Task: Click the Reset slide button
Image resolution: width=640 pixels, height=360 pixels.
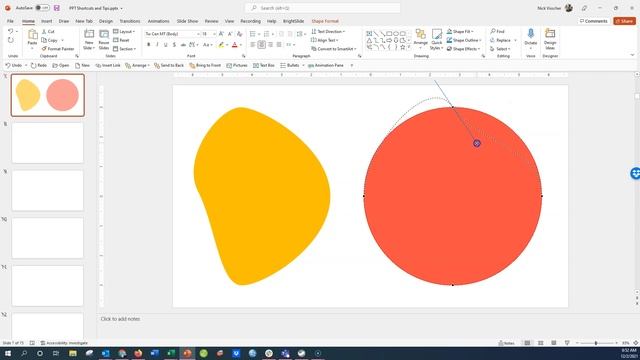Action: coord(121,40)
